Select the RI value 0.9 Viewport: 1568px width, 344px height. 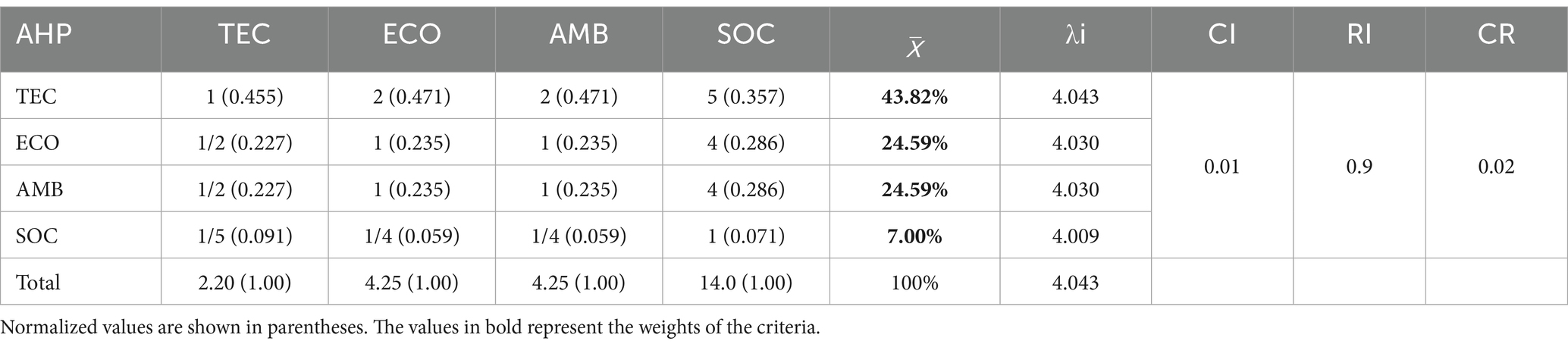click(1359, 167)
